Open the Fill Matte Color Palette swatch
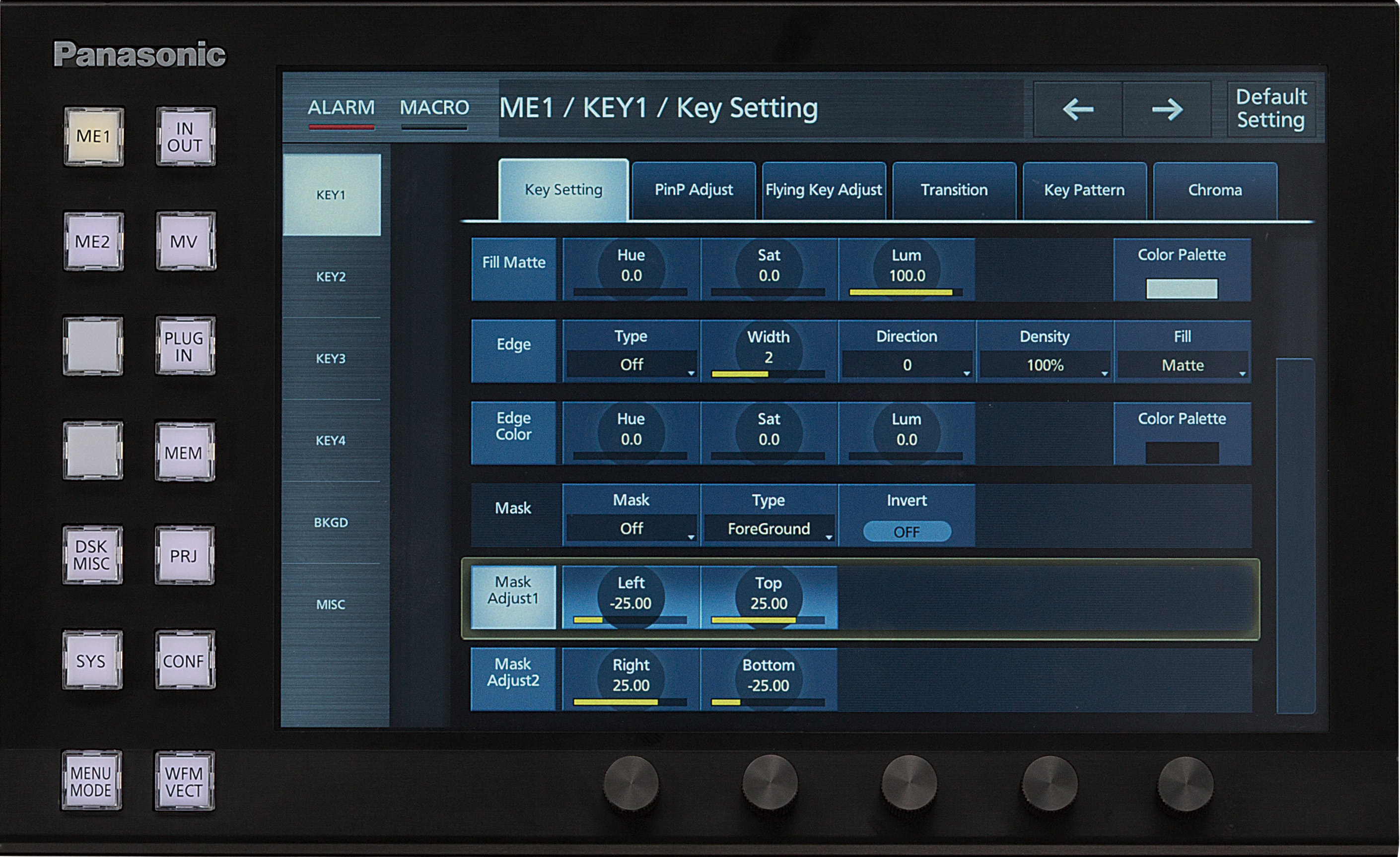 [x=1182, y=288]
